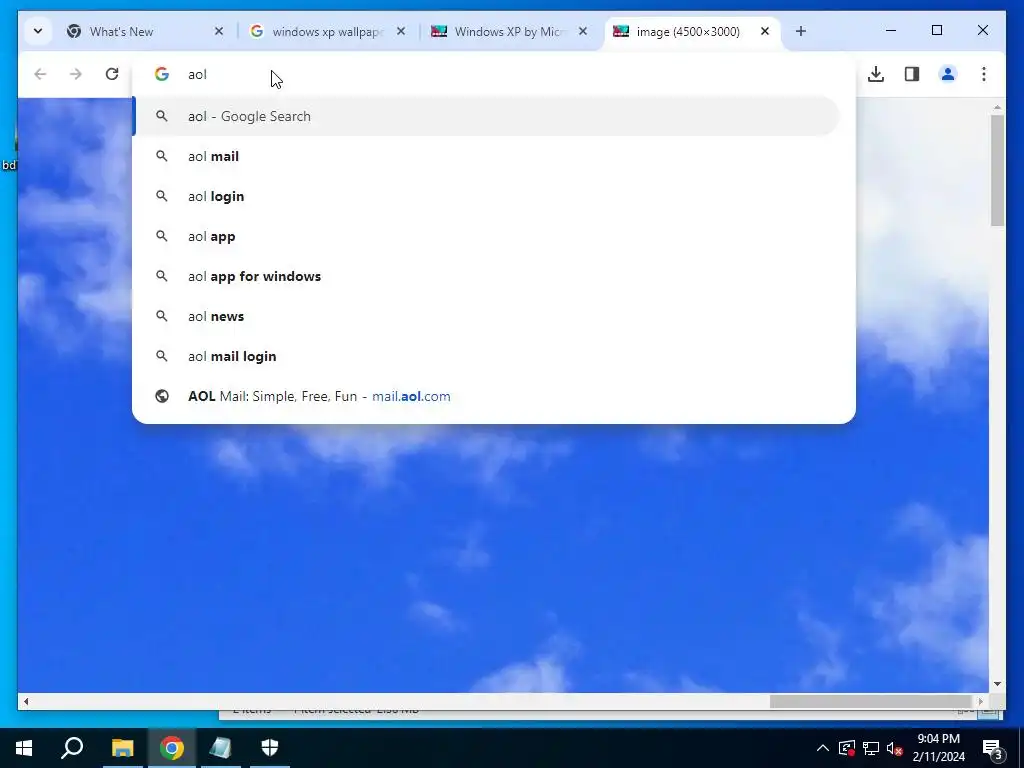Go back to previous page
Viewport: 1024px width, 768px height.
[x=40, y=74]
